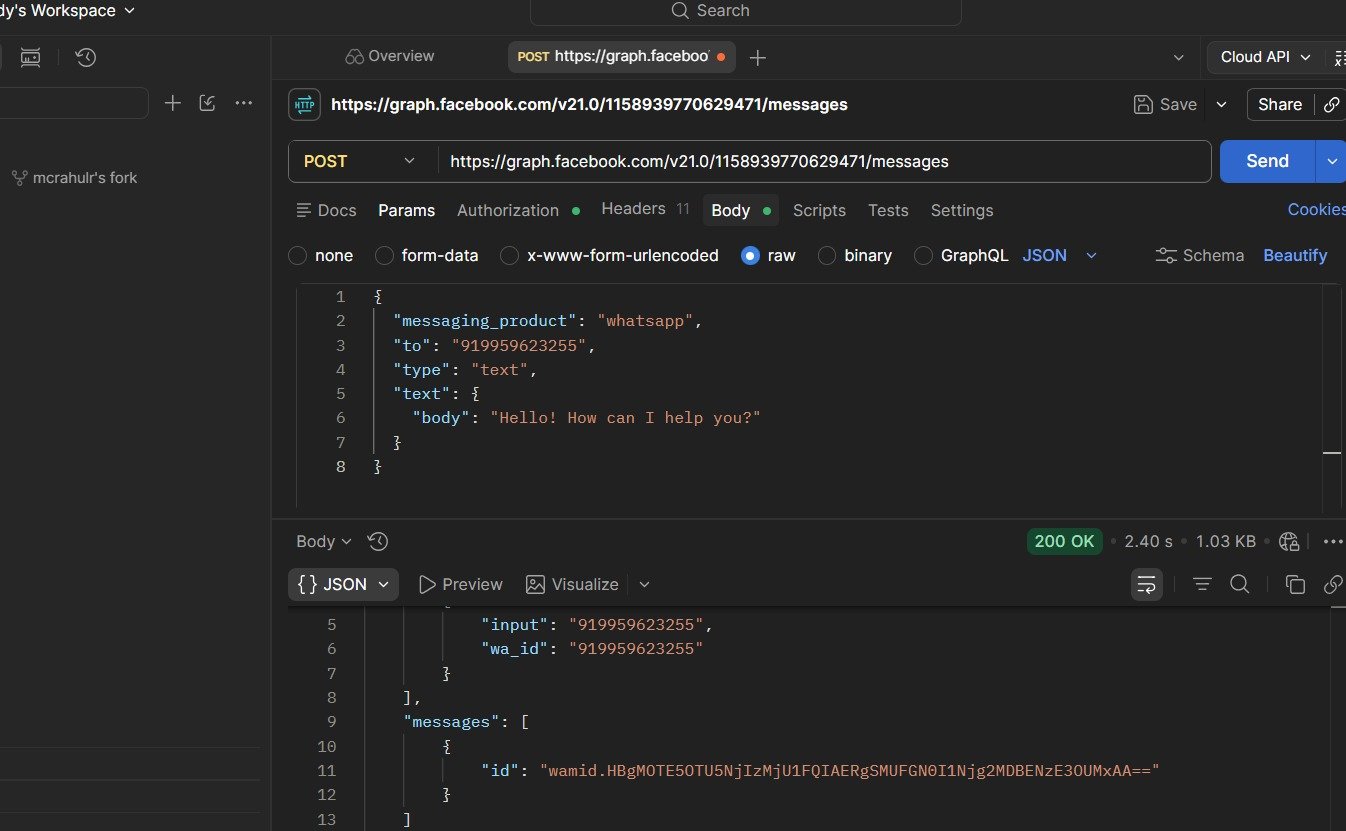Click the HTTP request type icon
1346x831 pixels.
point(304,104)
